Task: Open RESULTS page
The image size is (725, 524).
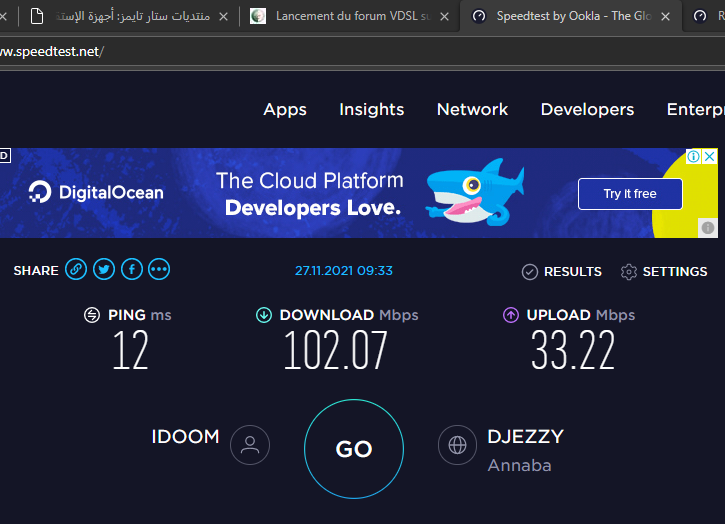Action: tap(562, 272)
